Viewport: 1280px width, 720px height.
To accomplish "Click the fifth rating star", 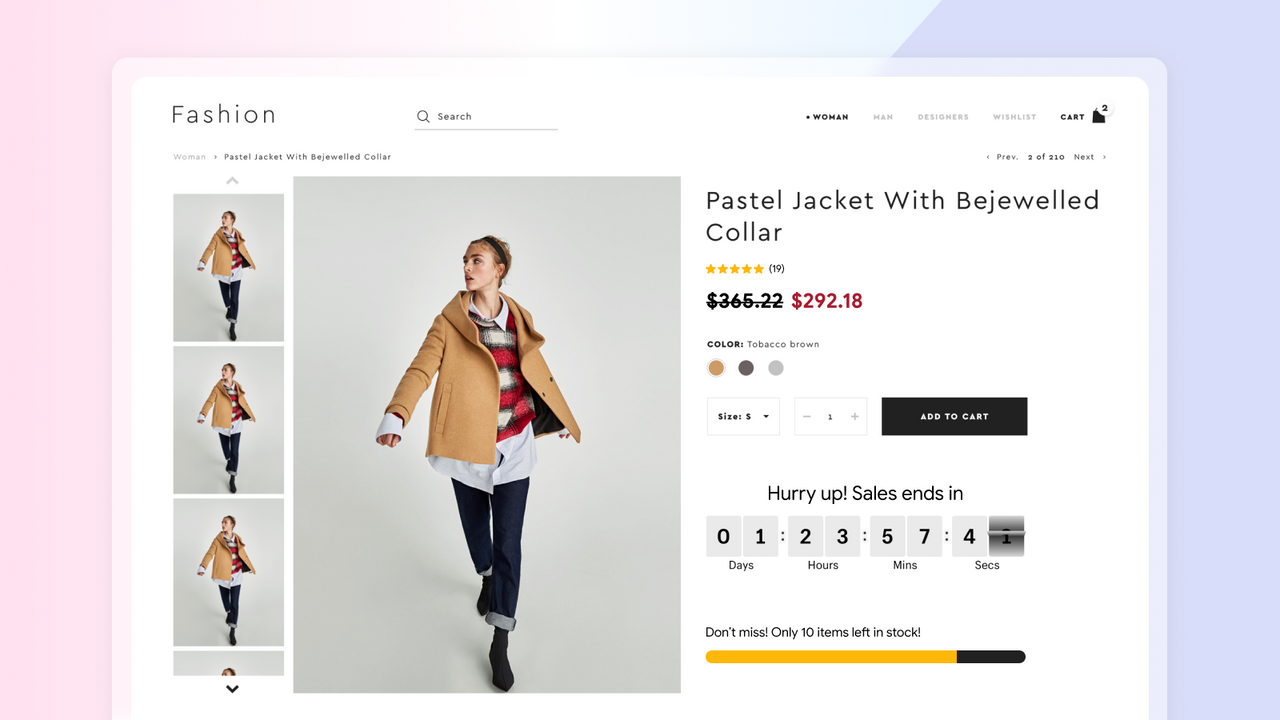I will [x=758, y=268].
